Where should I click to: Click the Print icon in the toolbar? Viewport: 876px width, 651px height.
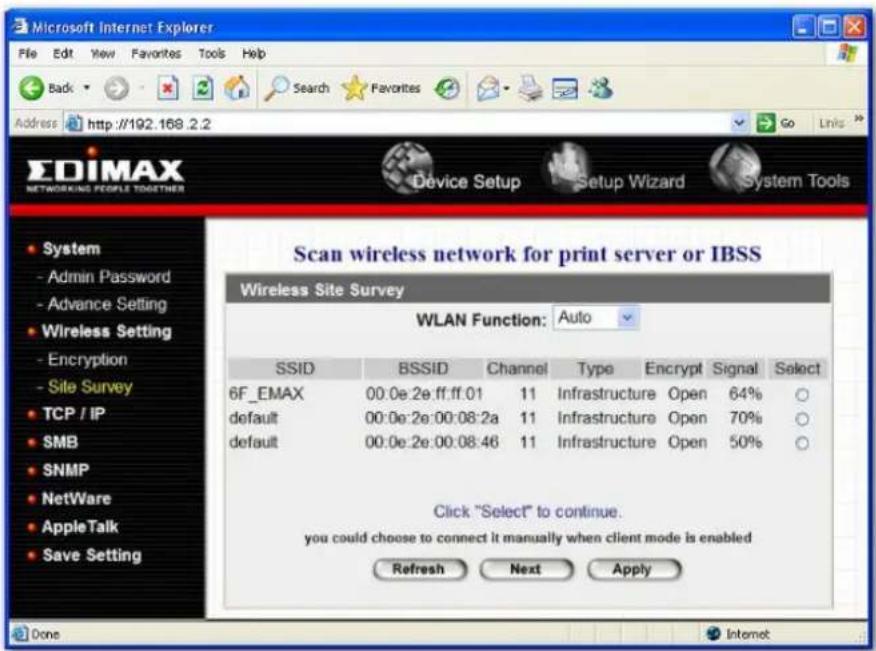pyautogui.click(x=530, y=88)
